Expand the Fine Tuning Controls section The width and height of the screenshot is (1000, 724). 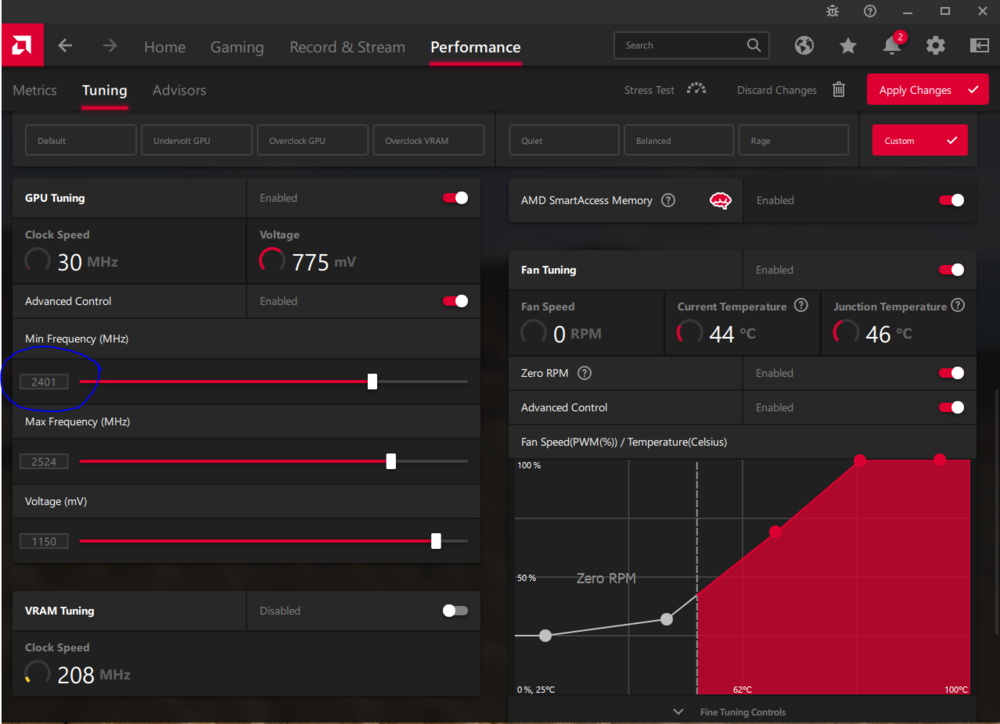coord(741,711)
